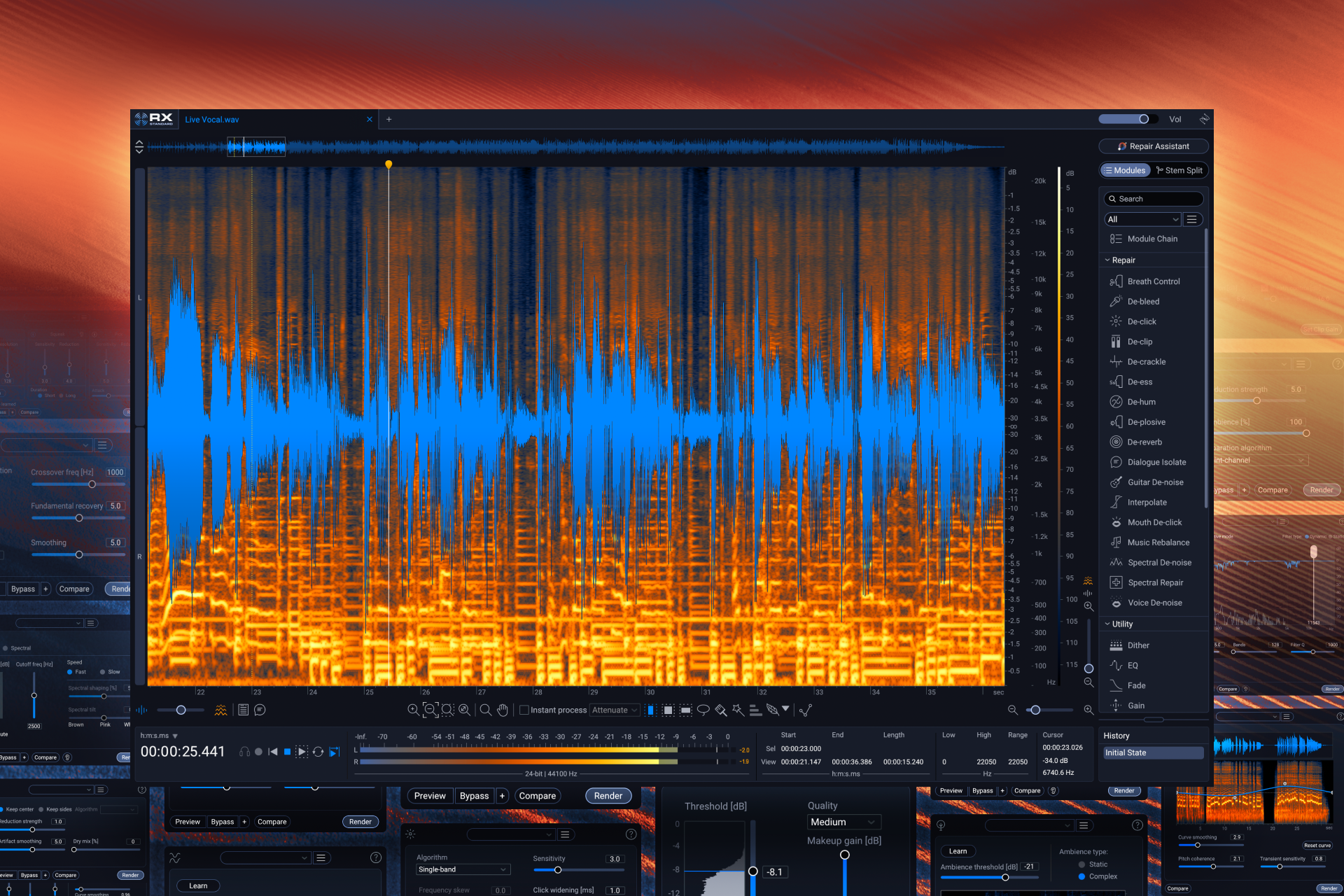Activate the Brush selection tool
The height and width of the screenshot is (896, 1344).
tap(720, 710)
